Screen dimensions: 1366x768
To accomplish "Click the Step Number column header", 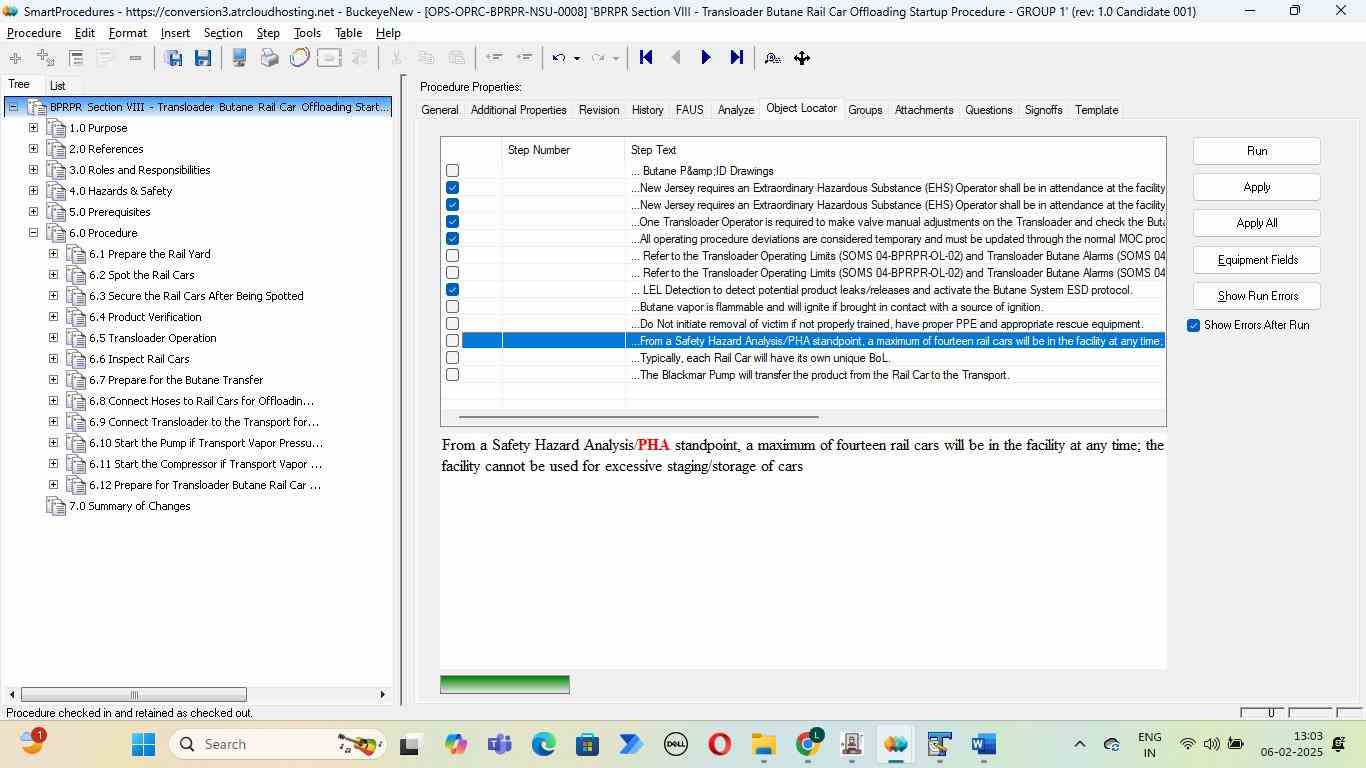I will click(x=563, y=150).
